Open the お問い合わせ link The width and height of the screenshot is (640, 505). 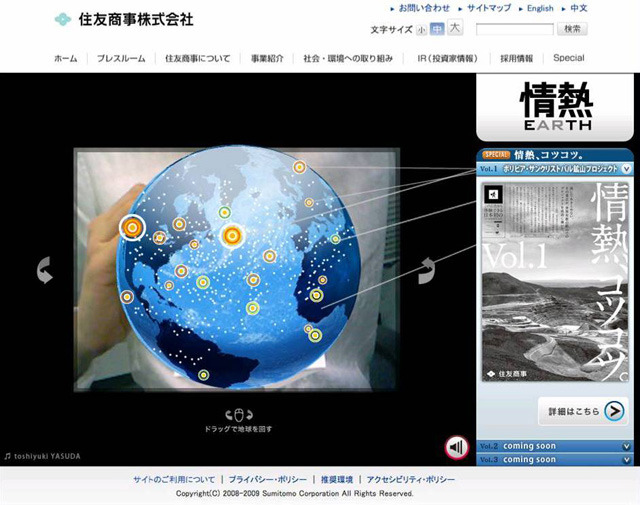pyautogui.click(x=424, y=8)
